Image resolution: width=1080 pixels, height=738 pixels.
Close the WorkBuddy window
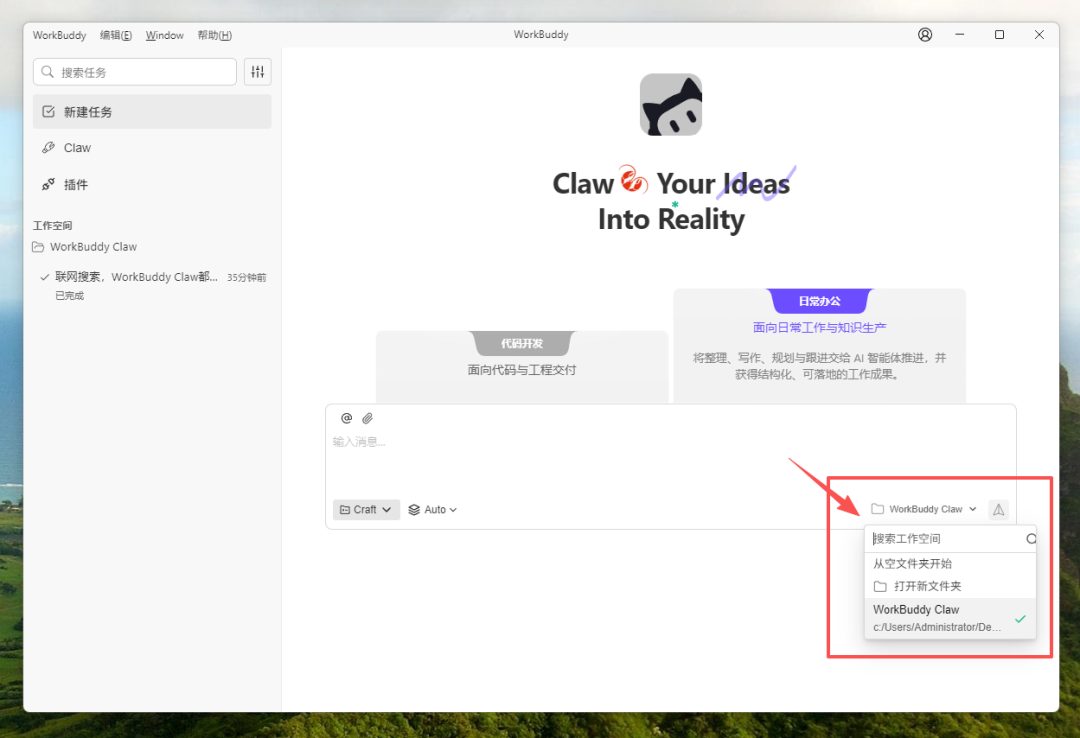tap(1039, 34)
